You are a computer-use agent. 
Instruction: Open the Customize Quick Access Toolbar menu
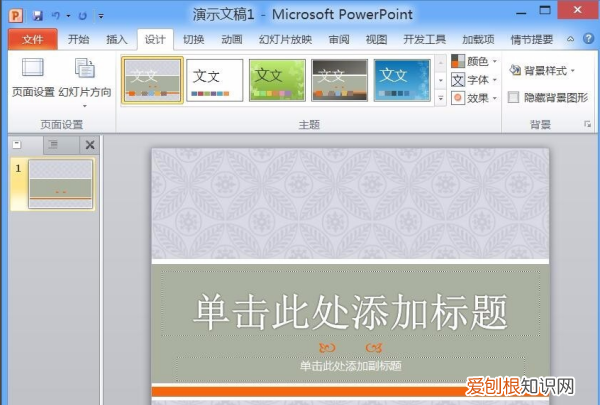(101, 16)
